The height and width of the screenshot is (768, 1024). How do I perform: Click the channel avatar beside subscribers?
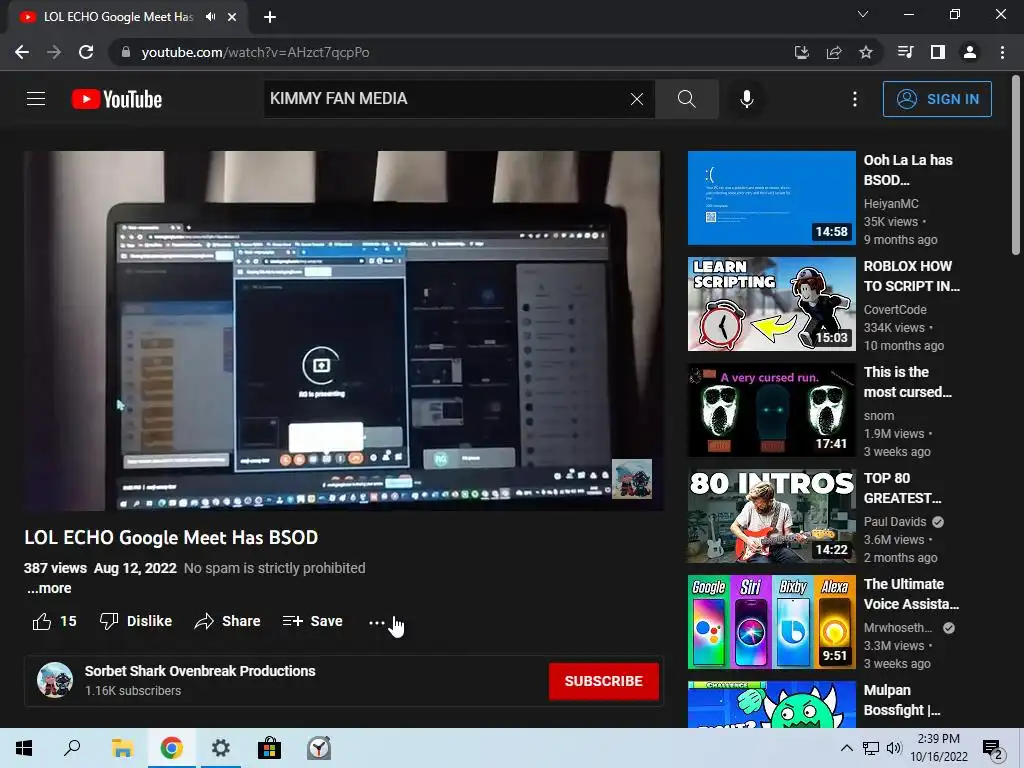[55, 680]
